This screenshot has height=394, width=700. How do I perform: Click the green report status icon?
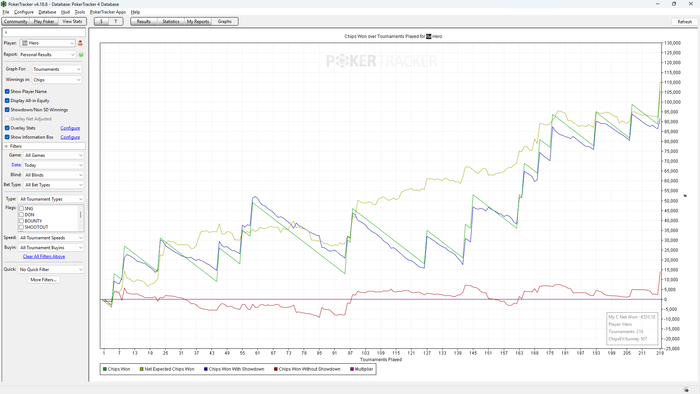click(81, 55)
